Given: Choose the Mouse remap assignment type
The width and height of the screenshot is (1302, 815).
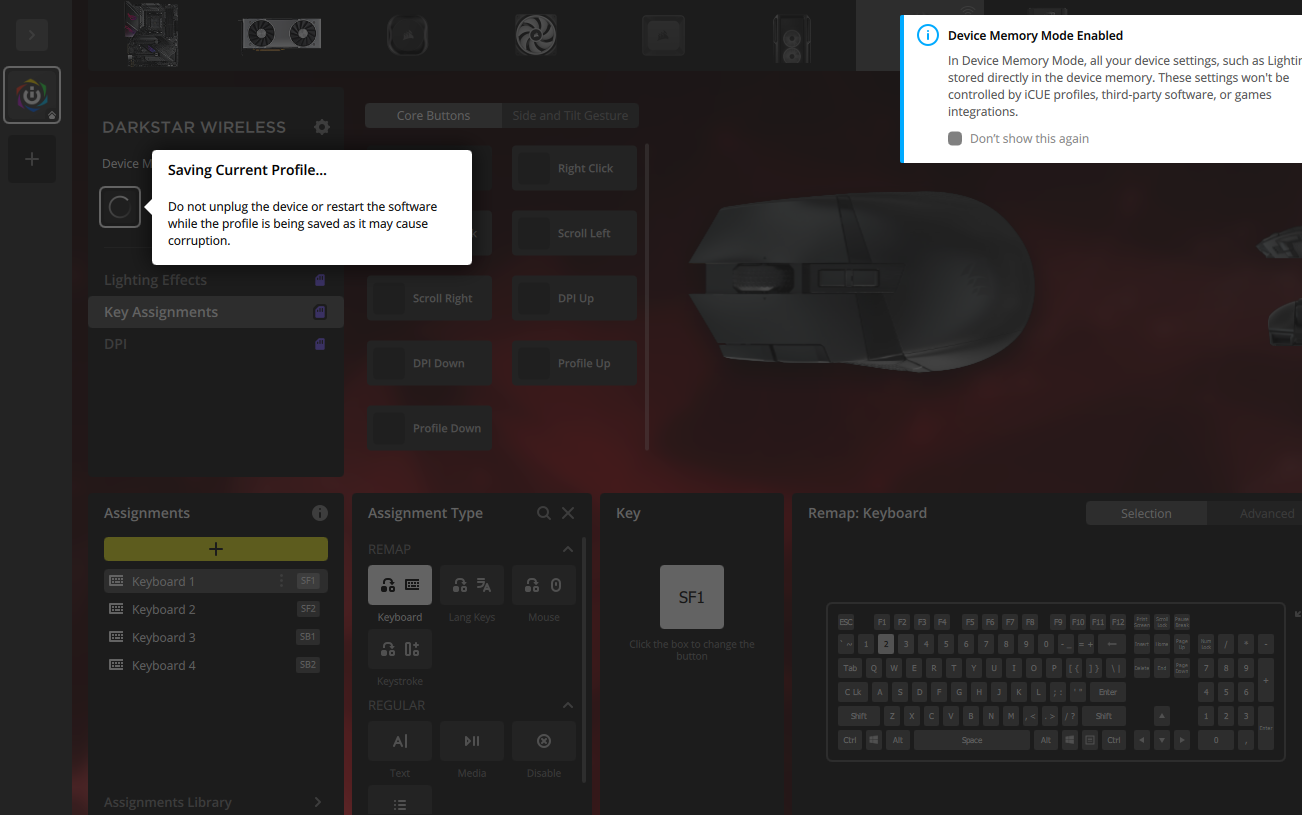Looking at the screenshot, I should pos(543,585).
